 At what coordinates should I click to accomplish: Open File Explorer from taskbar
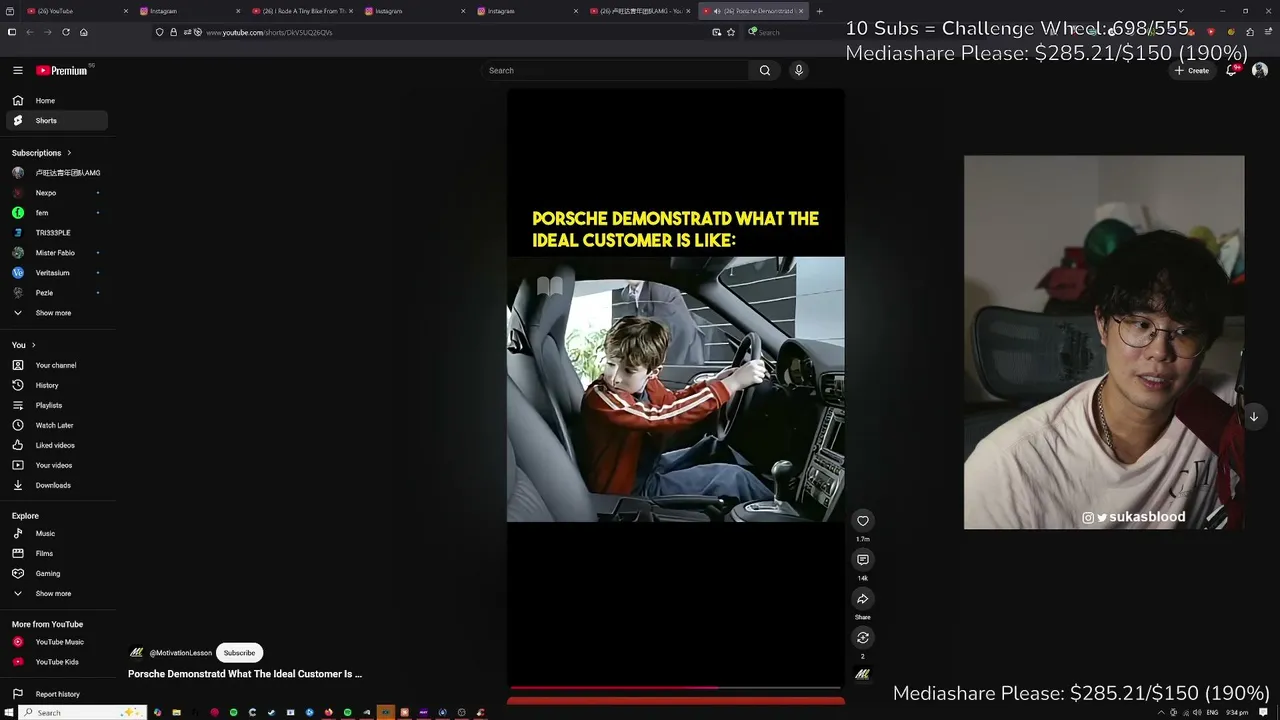point(176,712)
